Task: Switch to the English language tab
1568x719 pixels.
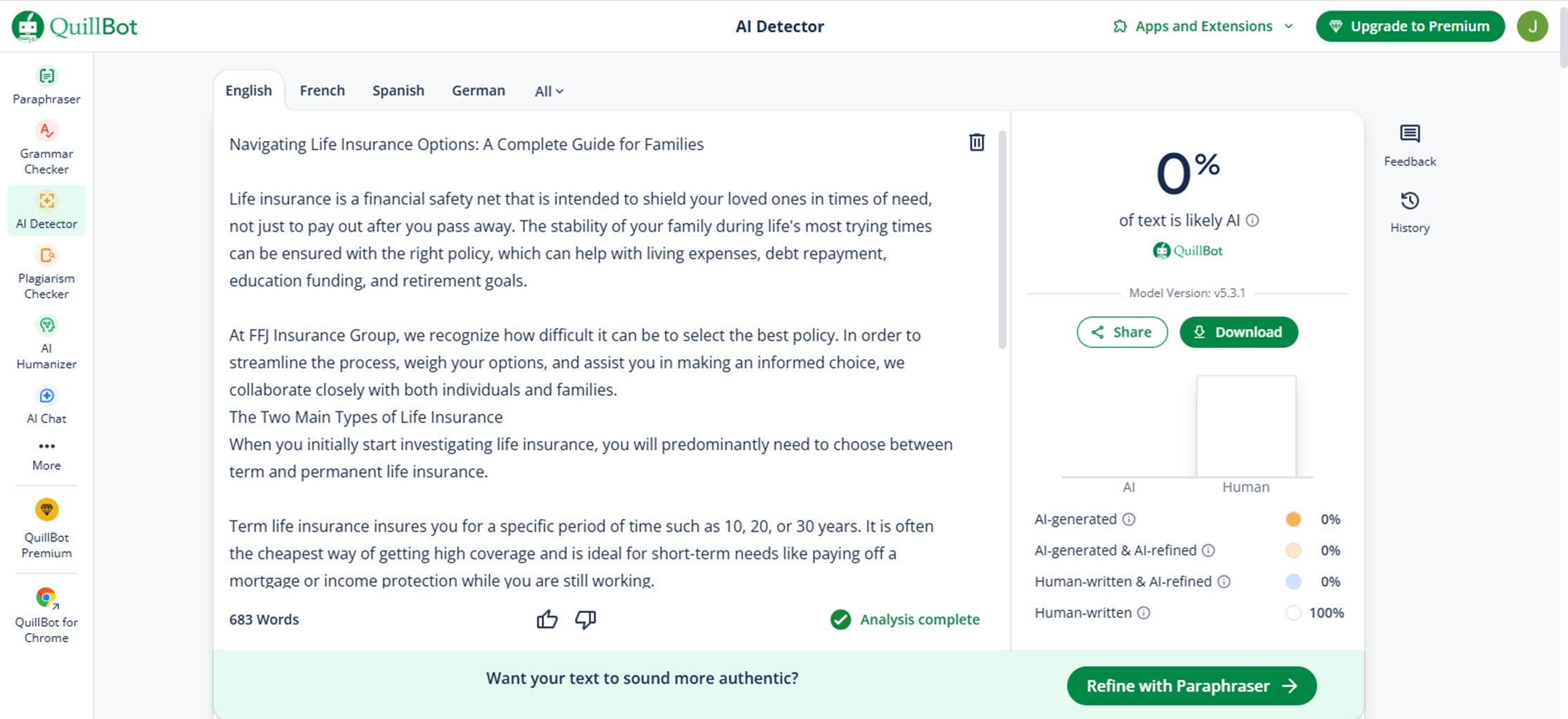Action: point(248,90)
